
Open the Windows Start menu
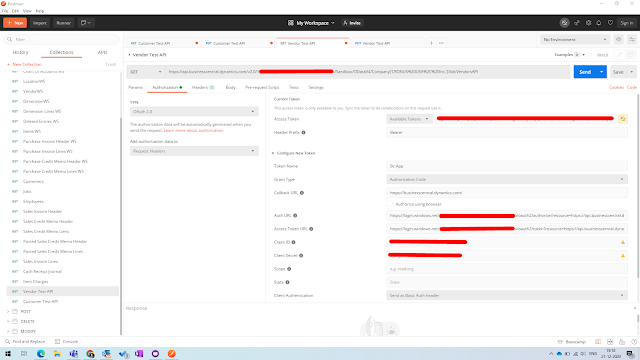[8, 353]
